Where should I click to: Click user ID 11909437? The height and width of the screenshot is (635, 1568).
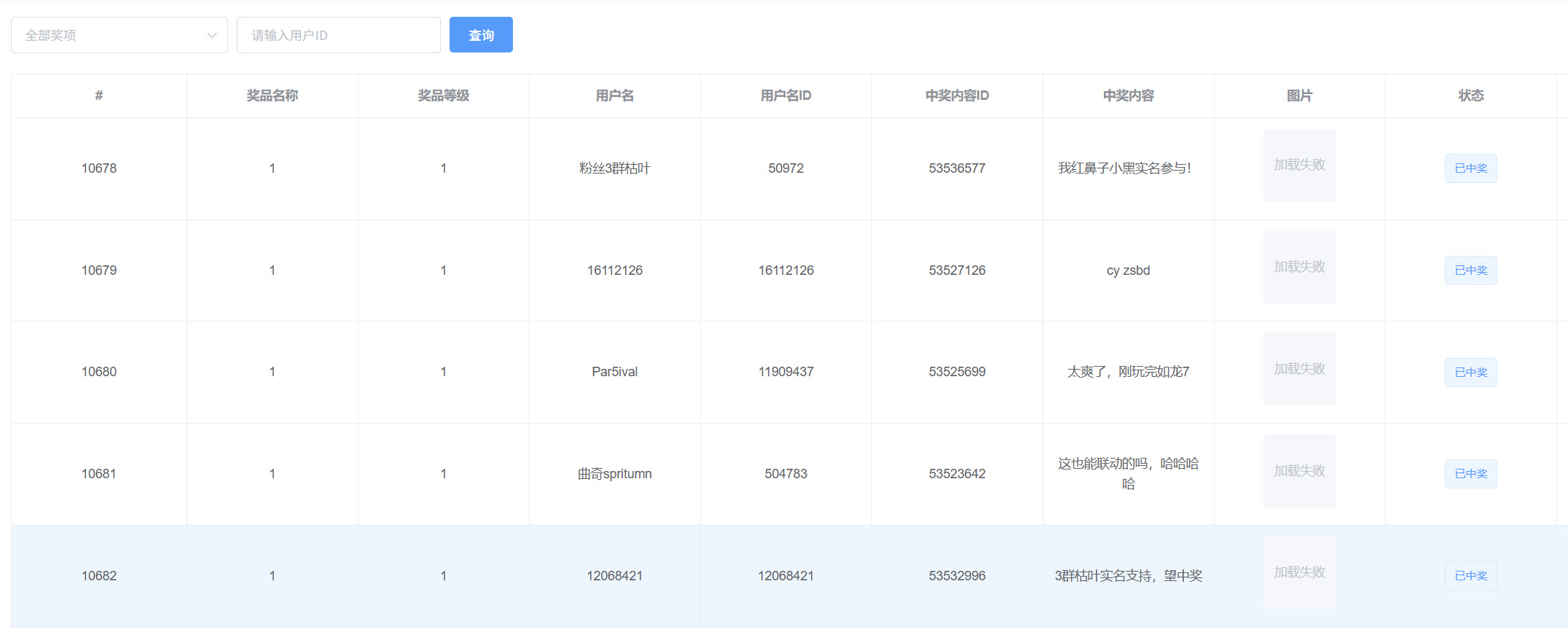(786, 372)
